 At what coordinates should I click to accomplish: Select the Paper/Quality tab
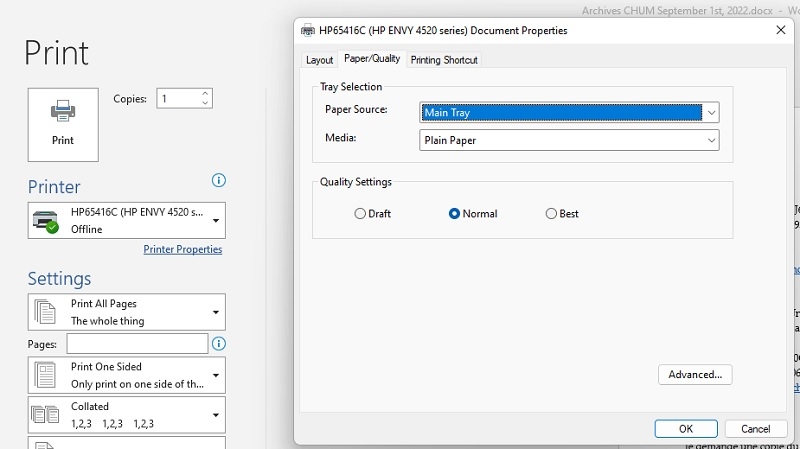coord(372,59)
